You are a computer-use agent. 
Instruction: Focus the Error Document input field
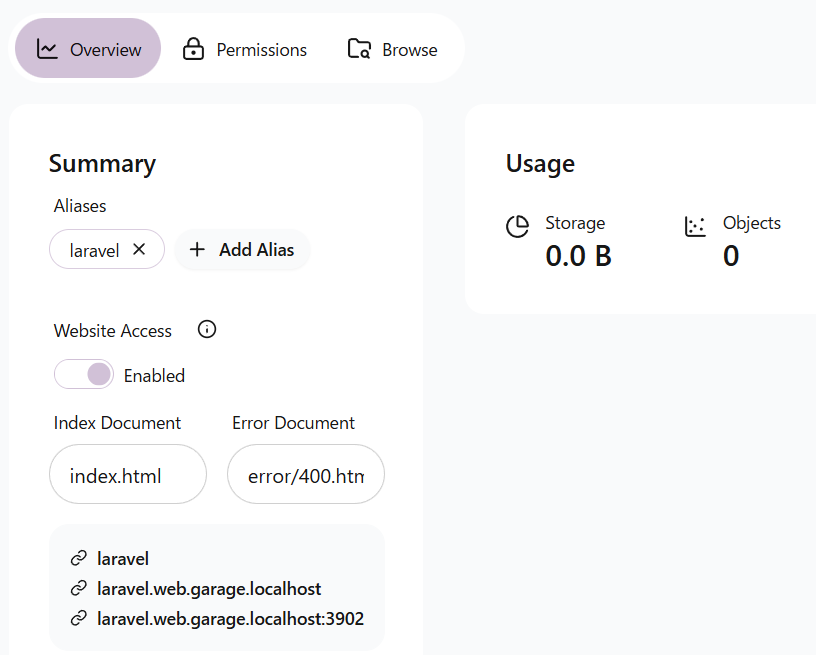[305, 474]
